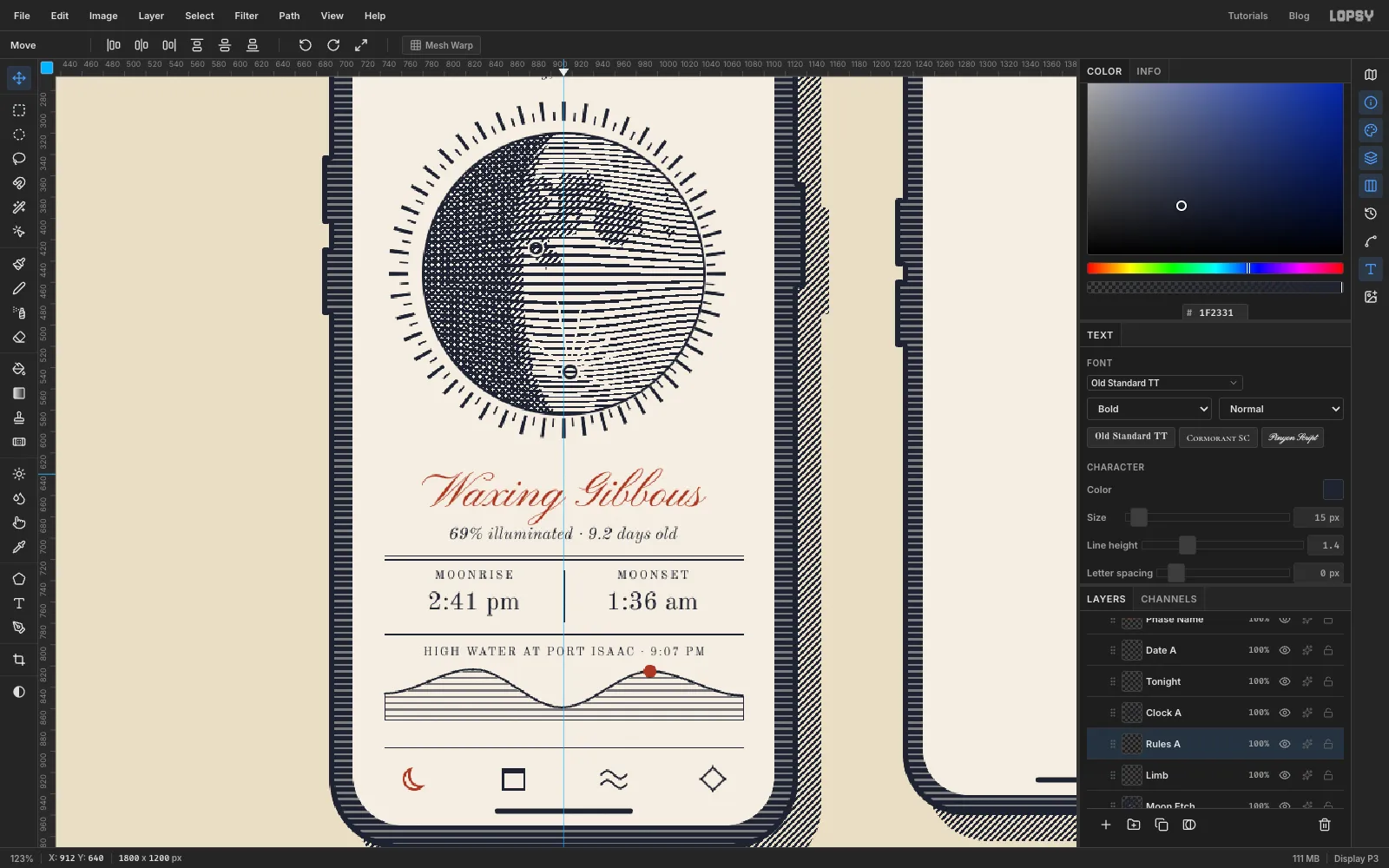Select the clone stamp tool
This screenshot has height=868, width=1389.
19,418
